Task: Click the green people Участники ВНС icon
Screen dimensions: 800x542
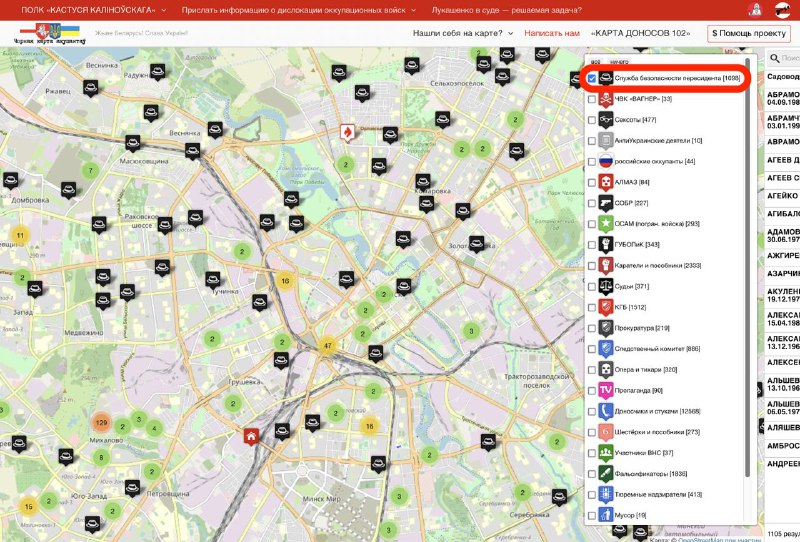Action: (606, 453)
